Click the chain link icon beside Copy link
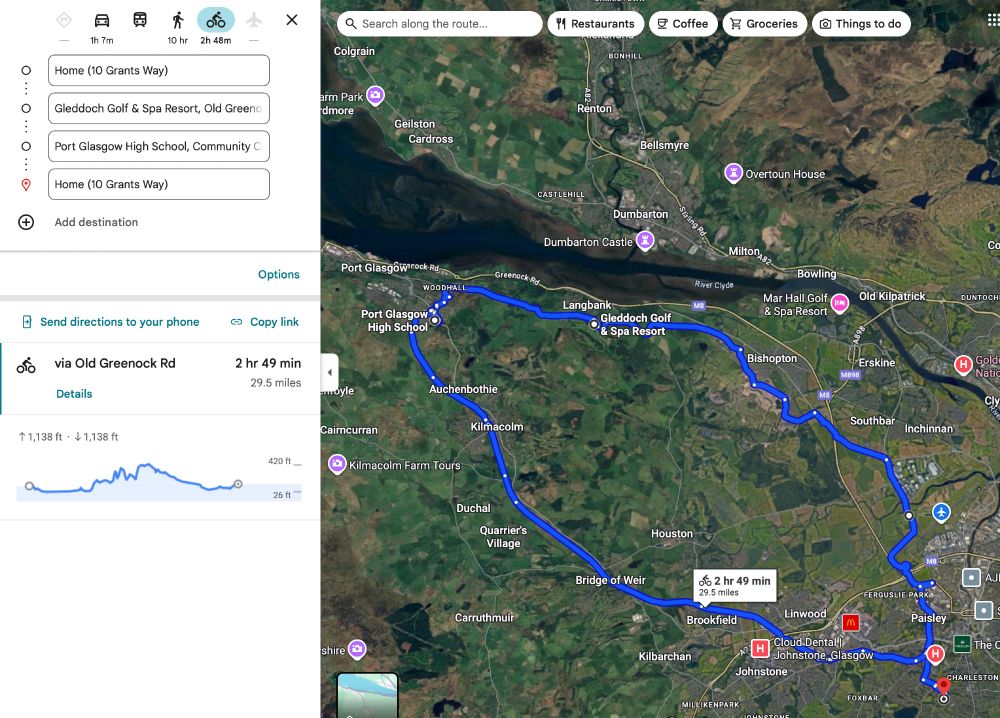Screen dimensions: 1000x718 236,322
